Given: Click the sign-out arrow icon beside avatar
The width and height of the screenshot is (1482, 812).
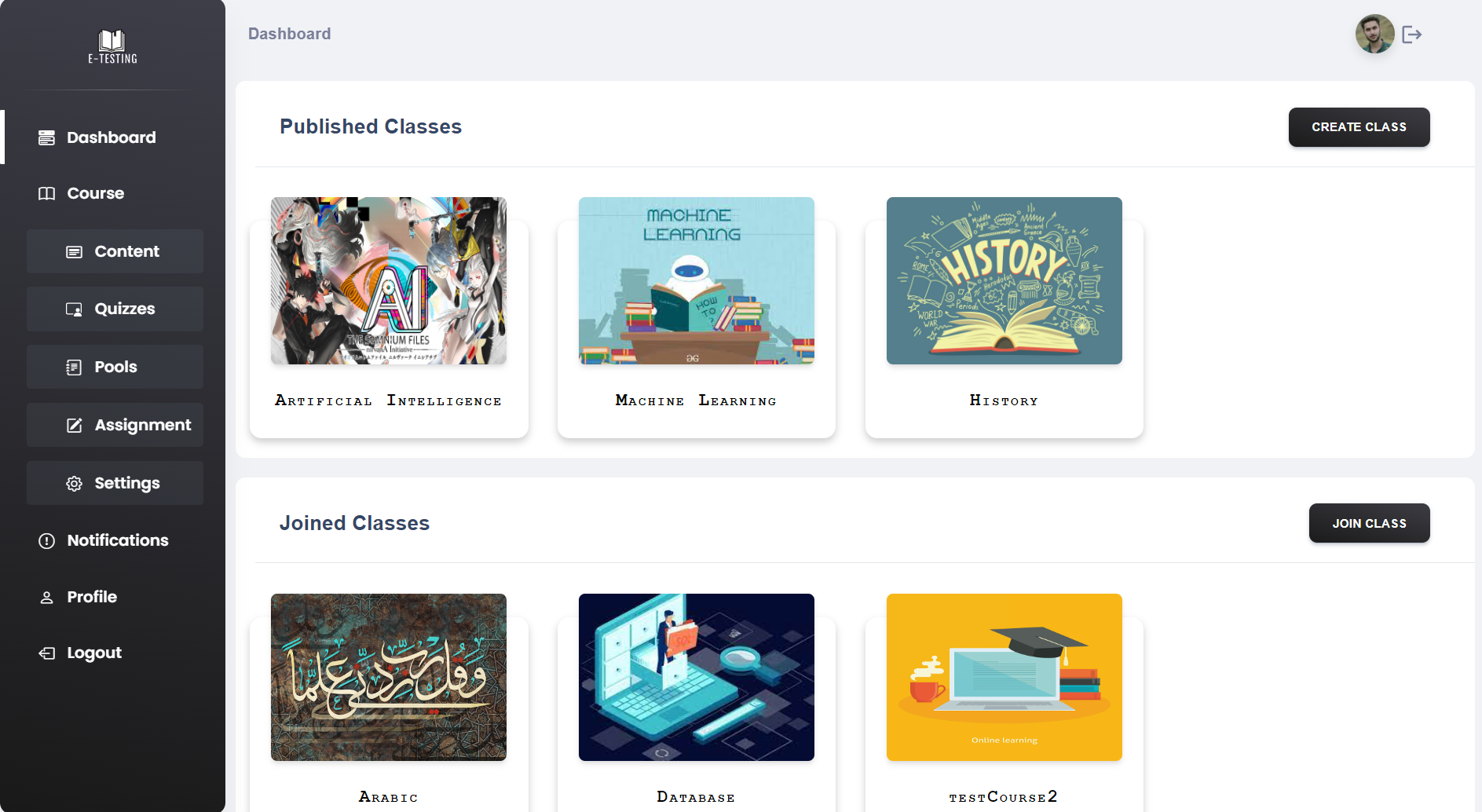Looking at the screenshot, I should (1411, 35).
